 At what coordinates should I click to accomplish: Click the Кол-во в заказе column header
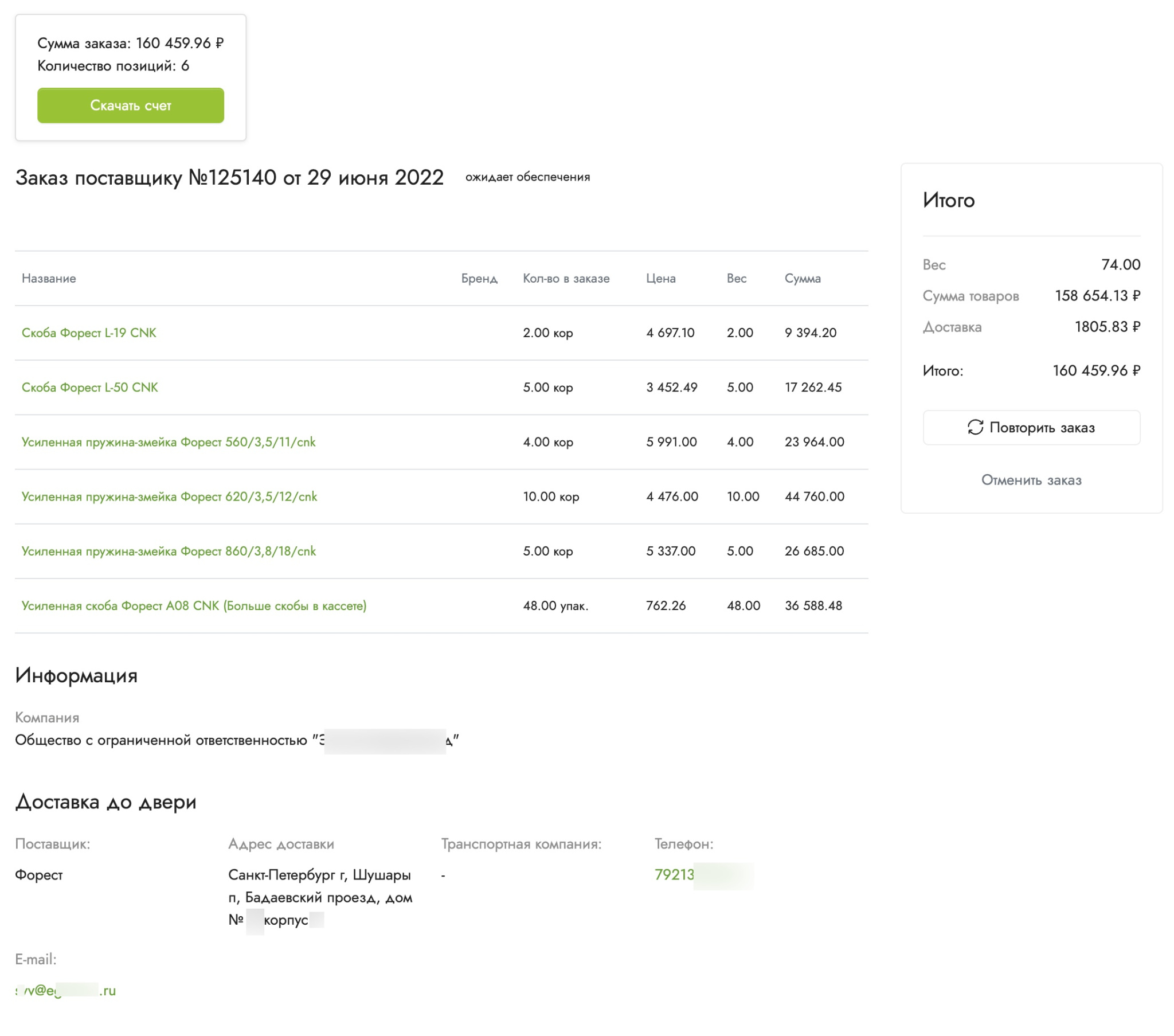(x=566, y=279)
